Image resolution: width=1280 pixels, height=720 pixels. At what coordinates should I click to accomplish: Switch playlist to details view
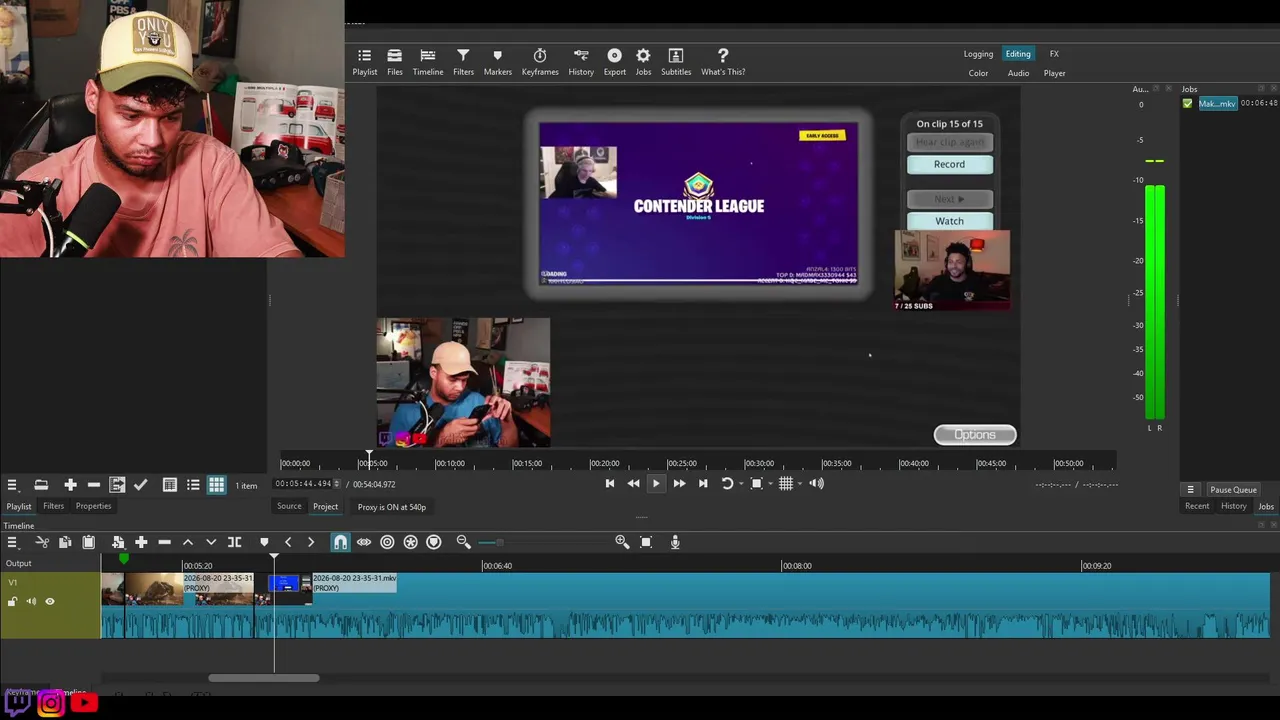[x=170, y=485]
